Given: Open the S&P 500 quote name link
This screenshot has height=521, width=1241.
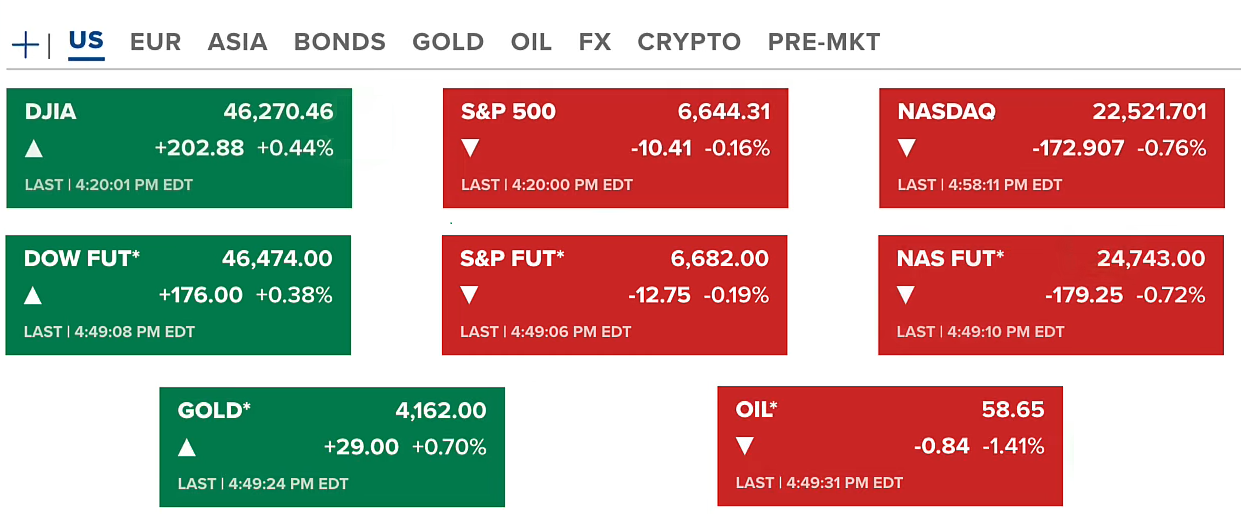Looking at the screenshot, I should [x=508, y=112].
